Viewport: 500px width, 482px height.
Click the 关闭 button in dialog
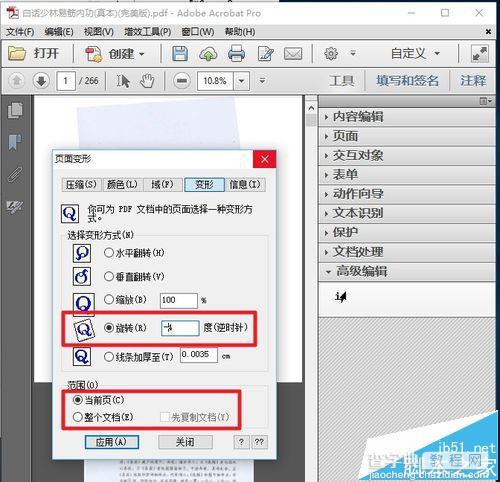click(185, 442)
